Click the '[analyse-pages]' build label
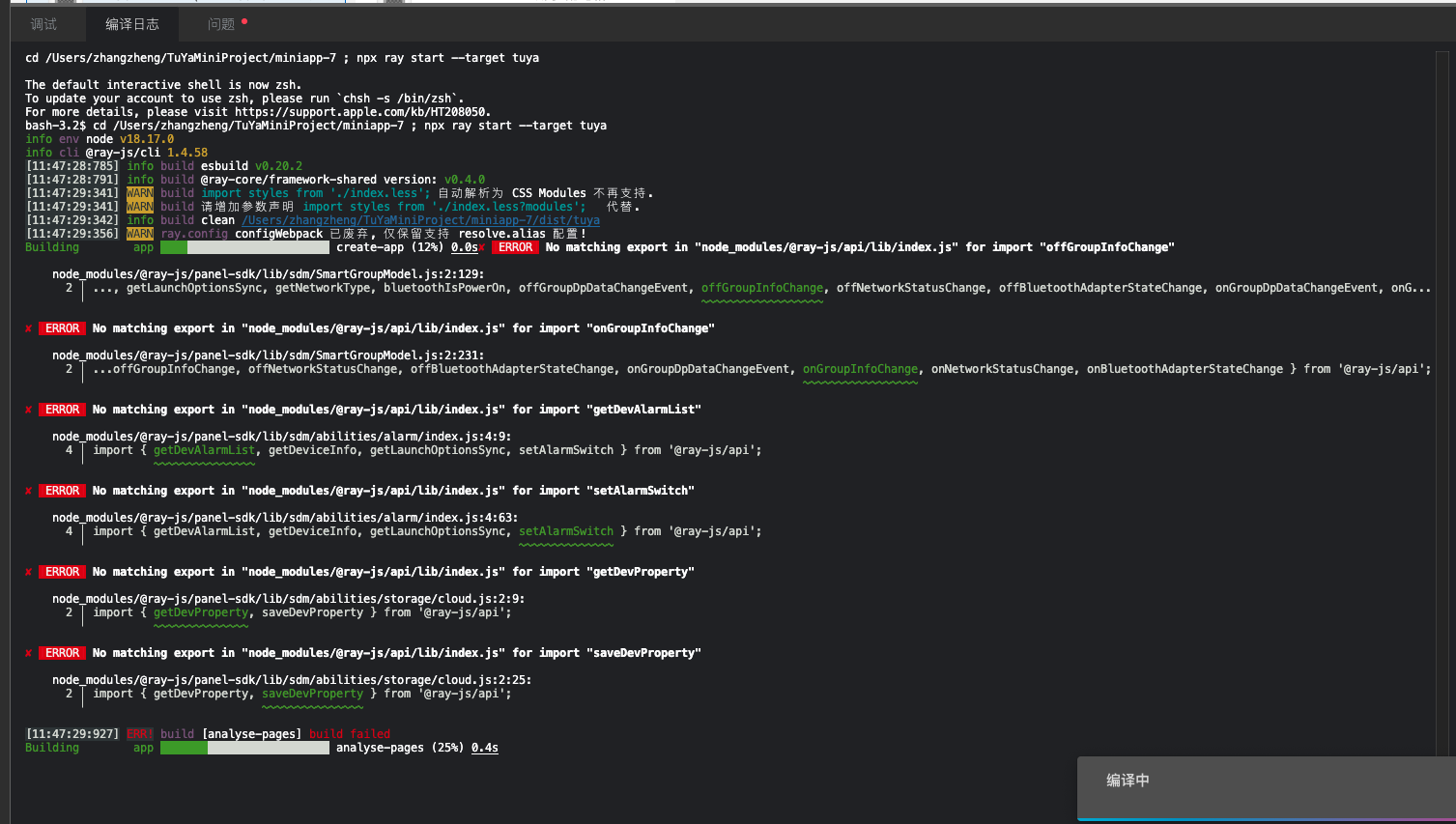The height and width of the screenshot is (824, 1456). coord(251,734)
